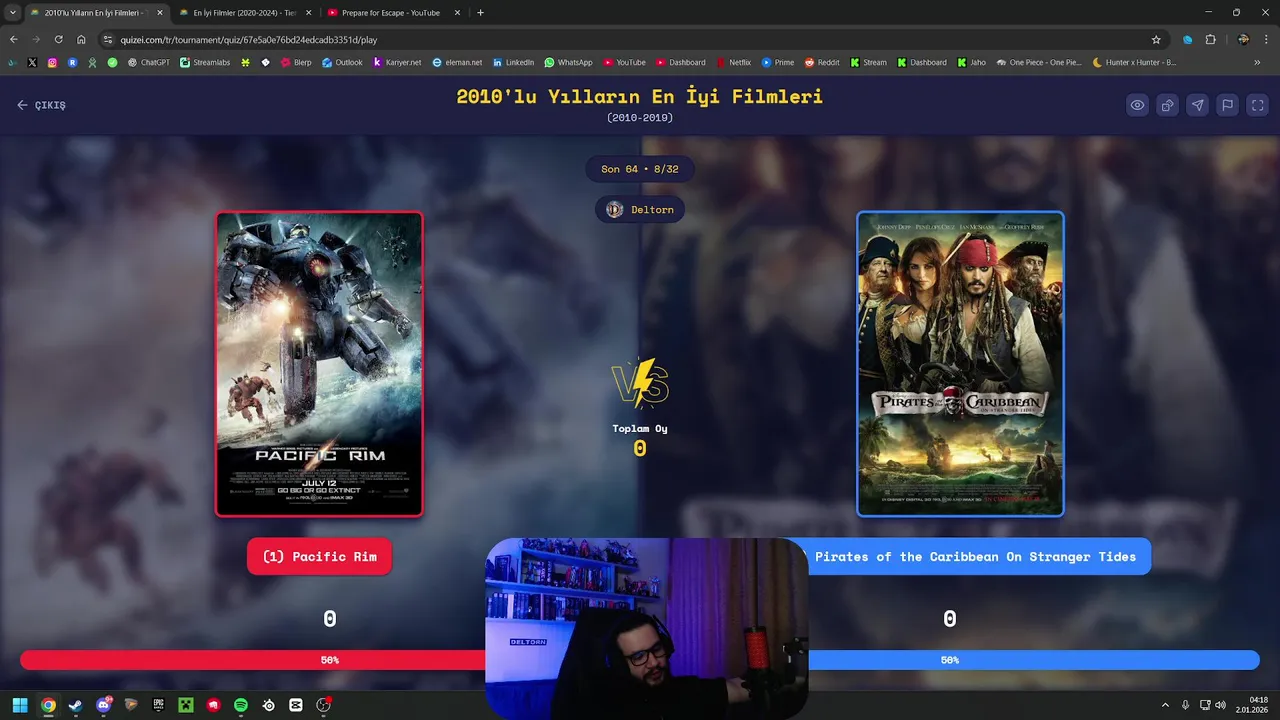This screenshot has width=1280, height=720.
Task: Open the ChatGPT bookmark
Action: click(x=148, y=62)
